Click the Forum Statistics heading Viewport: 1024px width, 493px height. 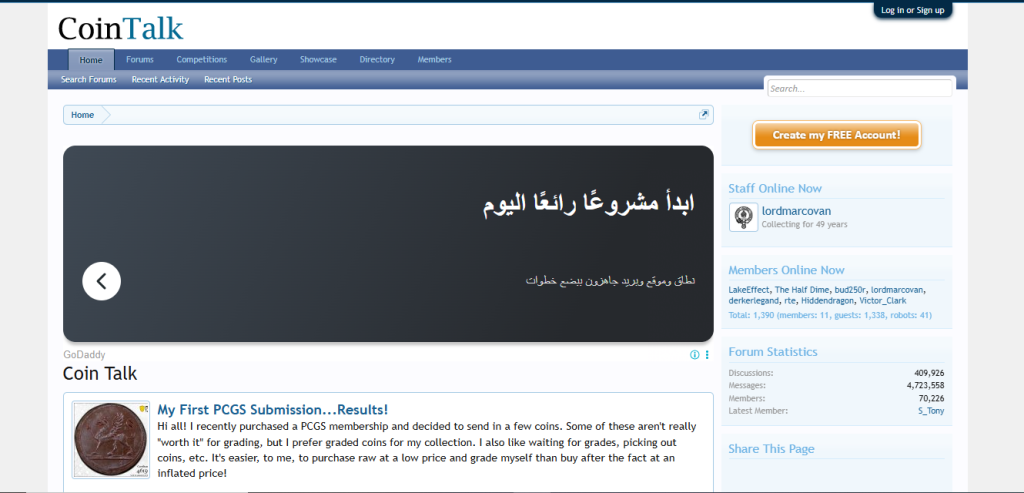tap(773, 351)
